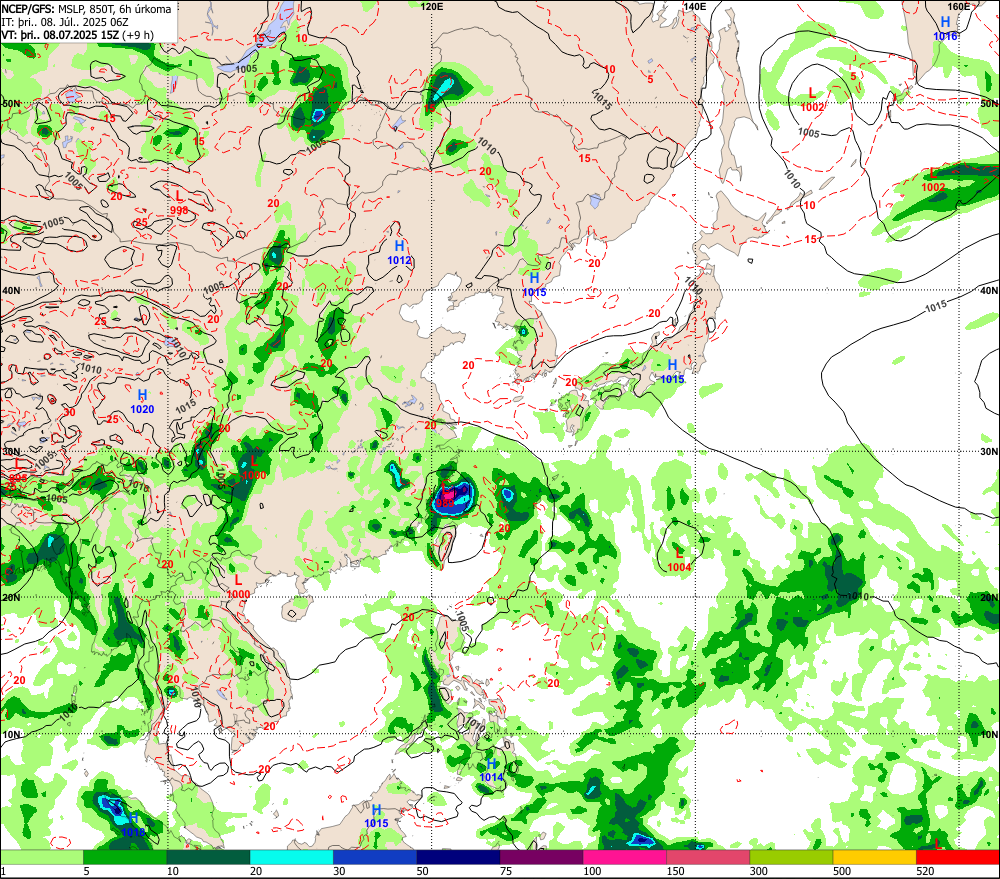Click the H 1014 high over the Philippines
Image resolution: width=1000 pixels, height=879 pixels.
(x=491, y=771)
